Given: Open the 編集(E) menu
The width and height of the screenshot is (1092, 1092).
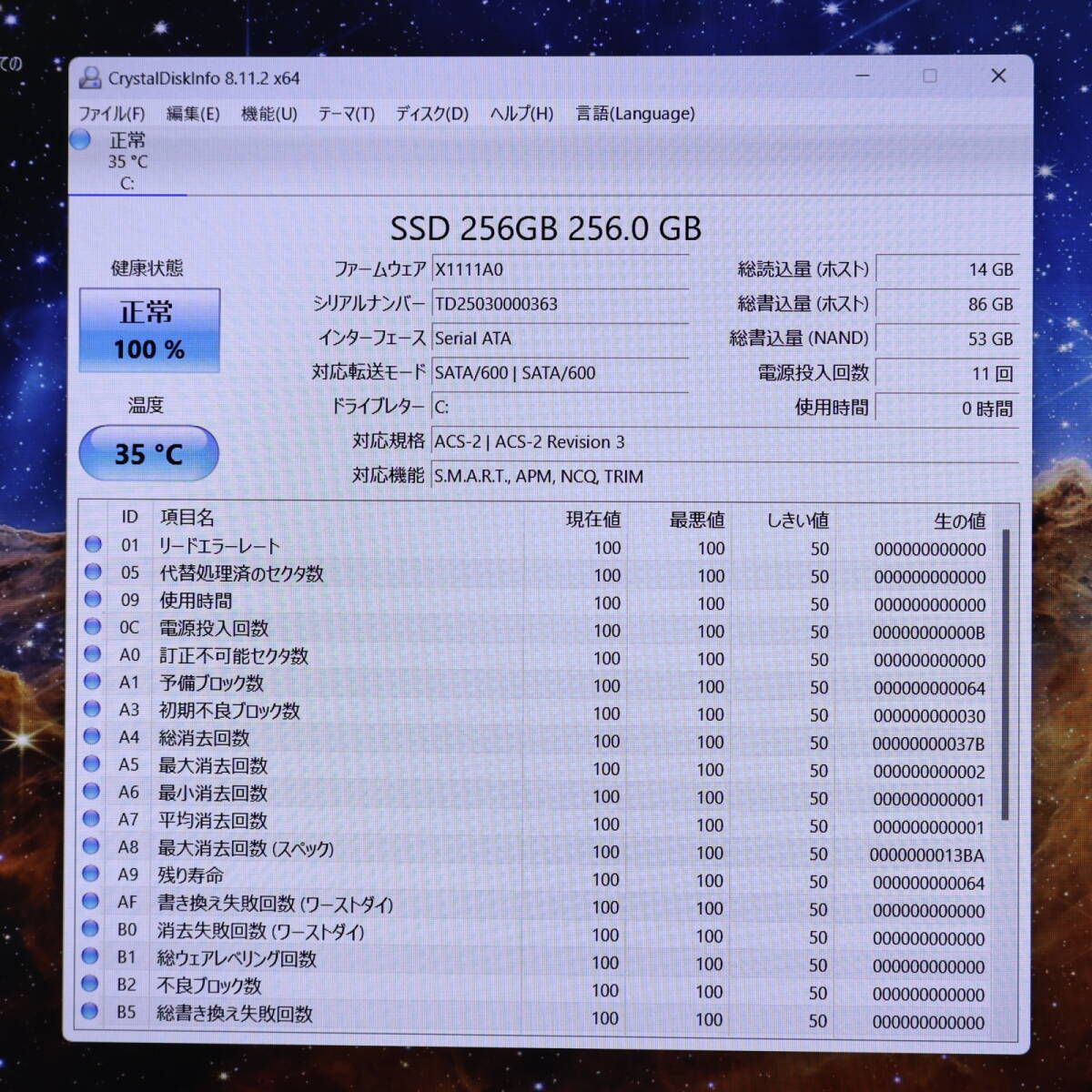Looking at the screenshot, I should pos(192,114).
